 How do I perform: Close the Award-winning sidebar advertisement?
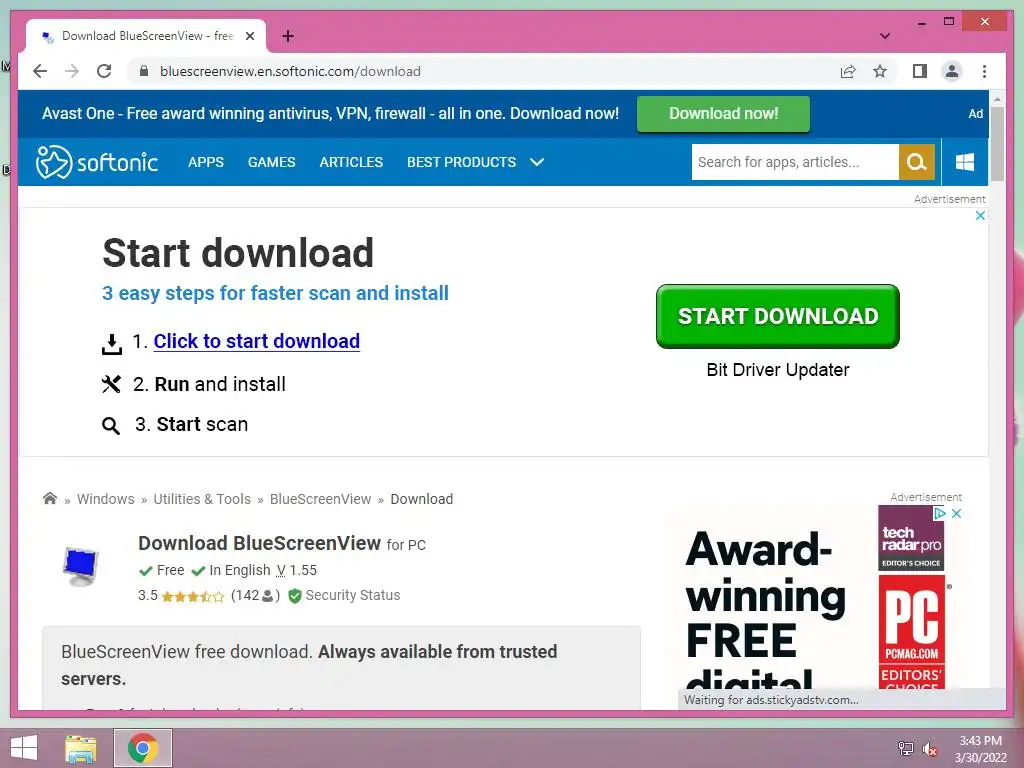point(956,513)
